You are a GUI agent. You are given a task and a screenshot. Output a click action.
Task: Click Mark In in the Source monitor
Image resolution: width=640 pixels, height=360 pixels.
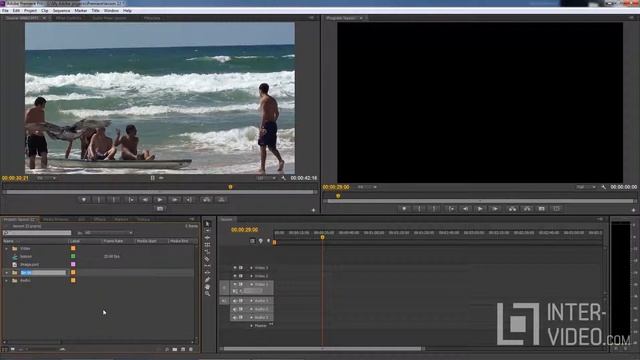[99, 200]
